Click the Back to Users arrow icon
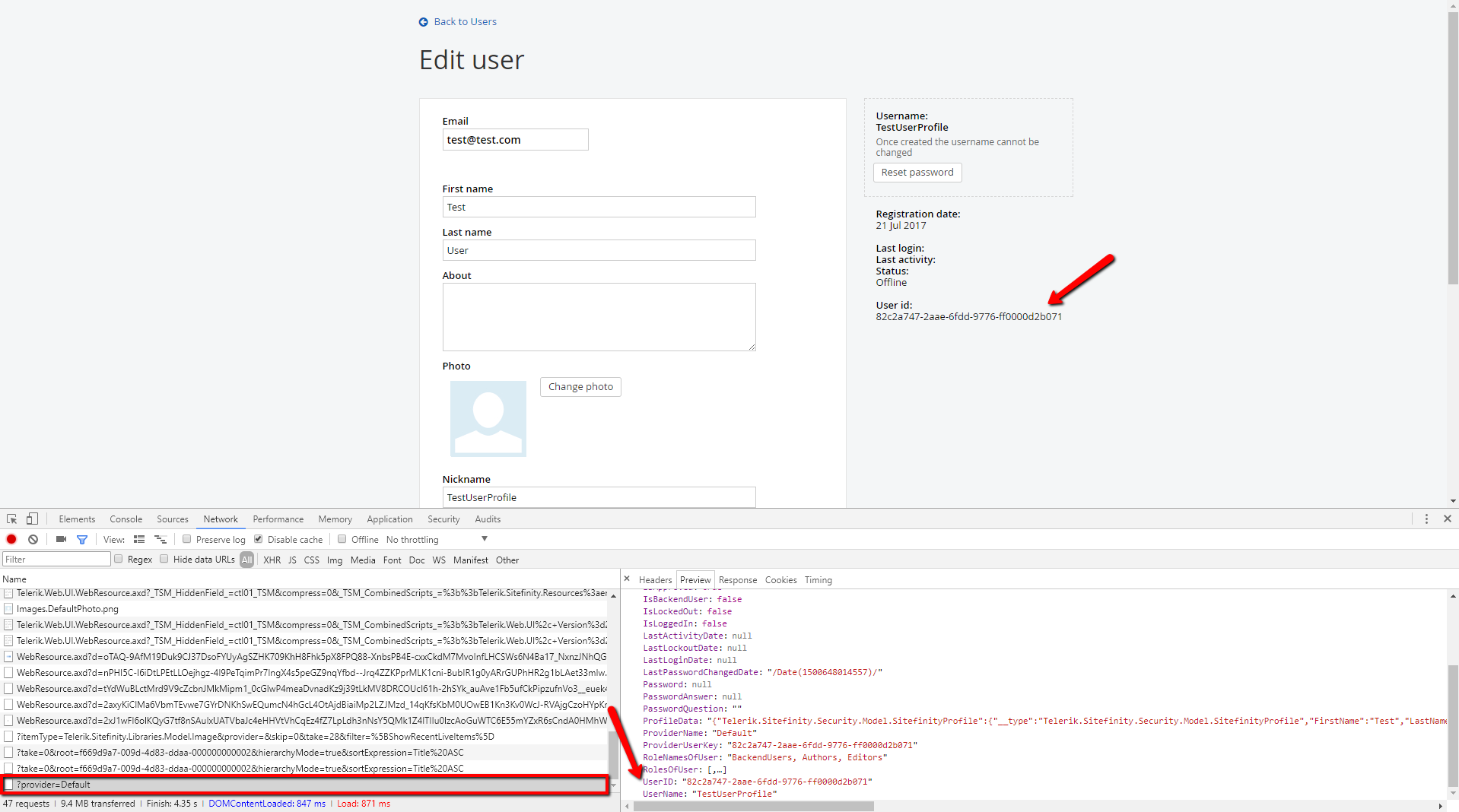 [424, 22]
